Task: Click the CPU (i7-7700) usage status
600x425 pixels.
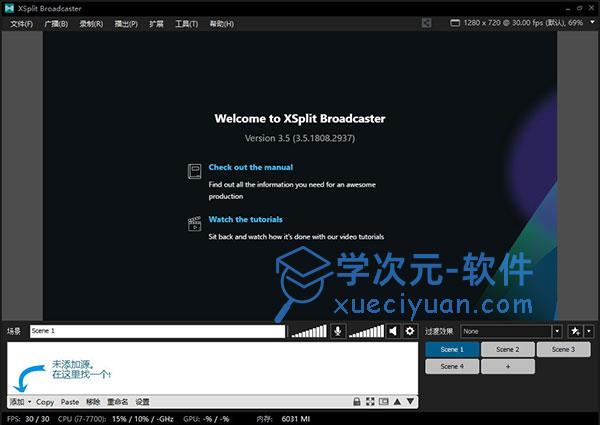Action: [x=116, y=419]
